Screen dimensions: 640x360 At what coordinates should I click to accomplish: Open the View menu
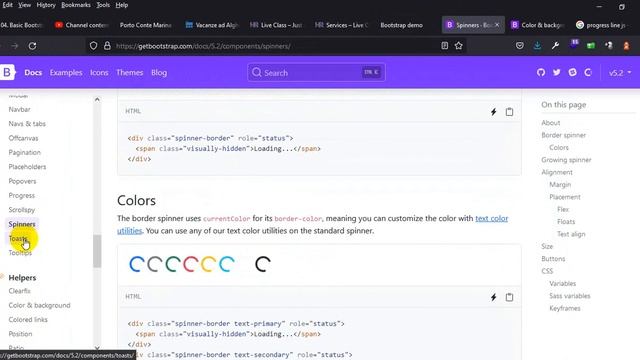24,5
